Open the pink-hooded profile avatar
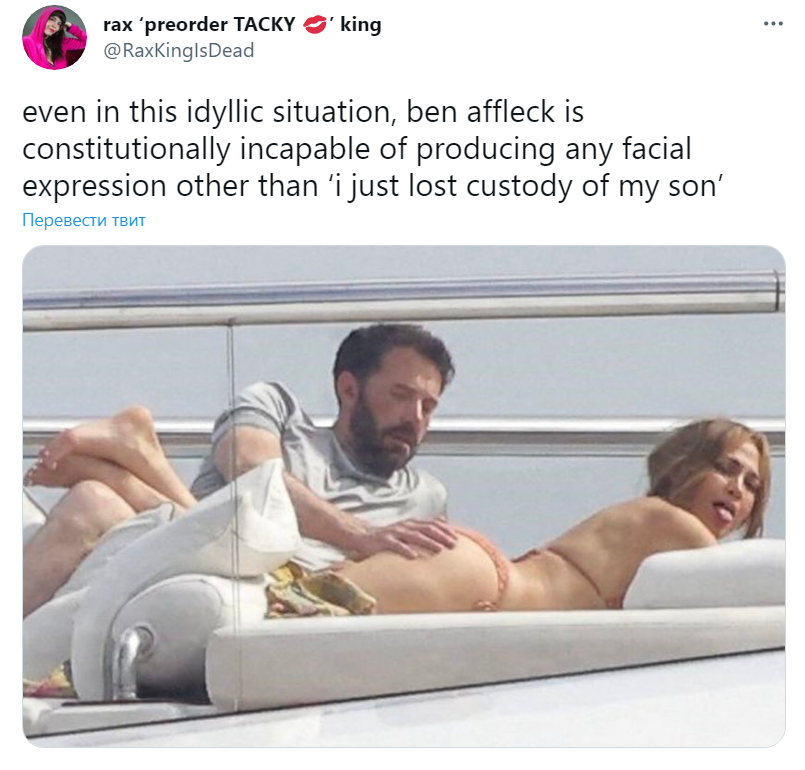The width and height of the screenshot is (805, 770). pos(54,37)
